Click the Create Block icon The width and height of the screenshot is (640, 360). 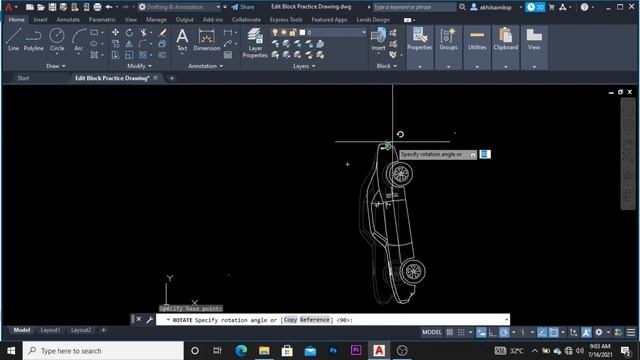pos(393,33)
